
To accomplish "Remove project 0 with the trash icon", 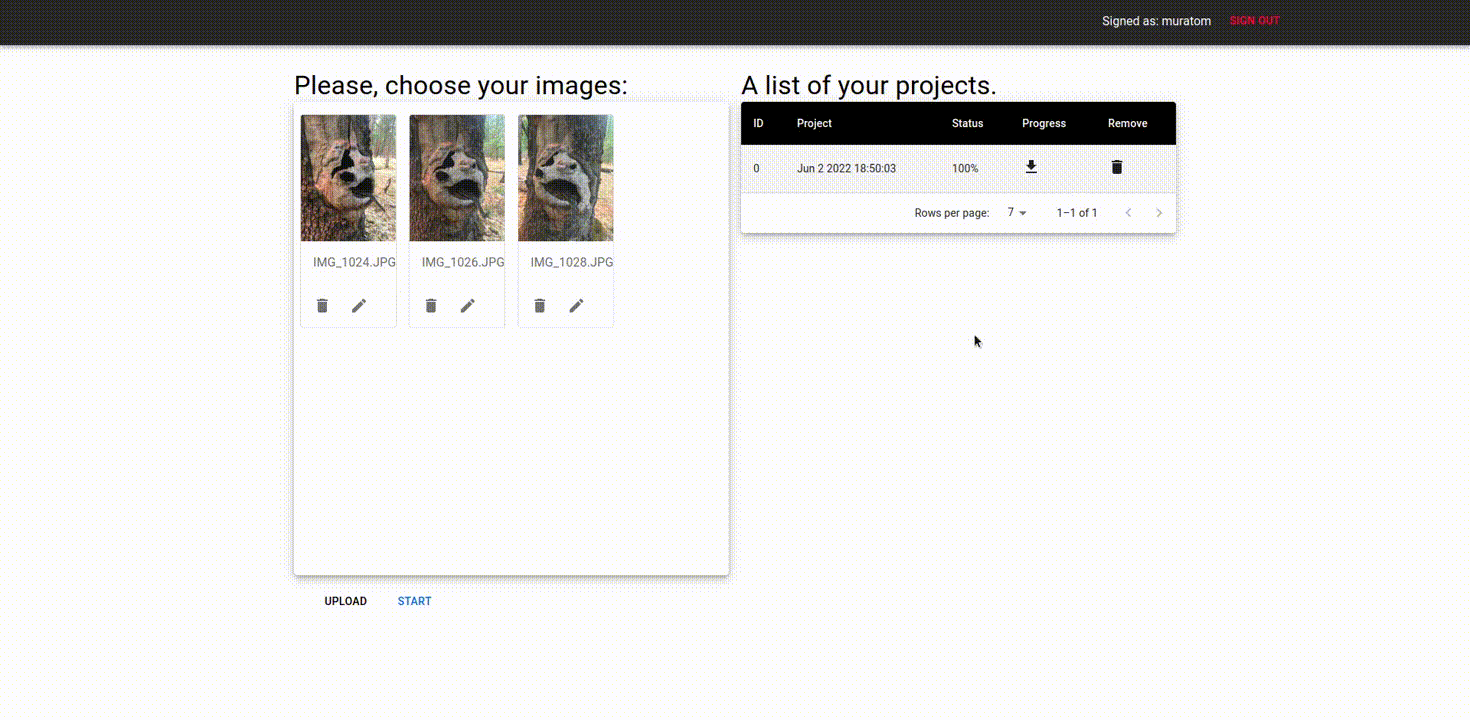I will (x=1117, y=167).
